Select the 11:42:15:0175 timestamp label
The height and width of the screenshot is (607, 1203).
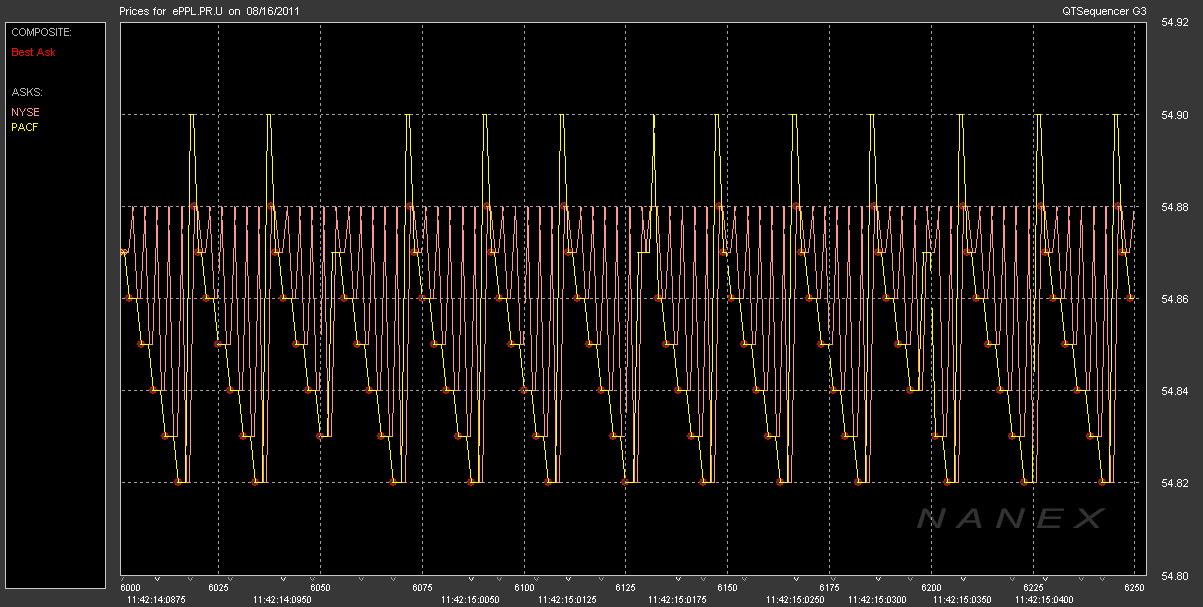coord(677,601)
